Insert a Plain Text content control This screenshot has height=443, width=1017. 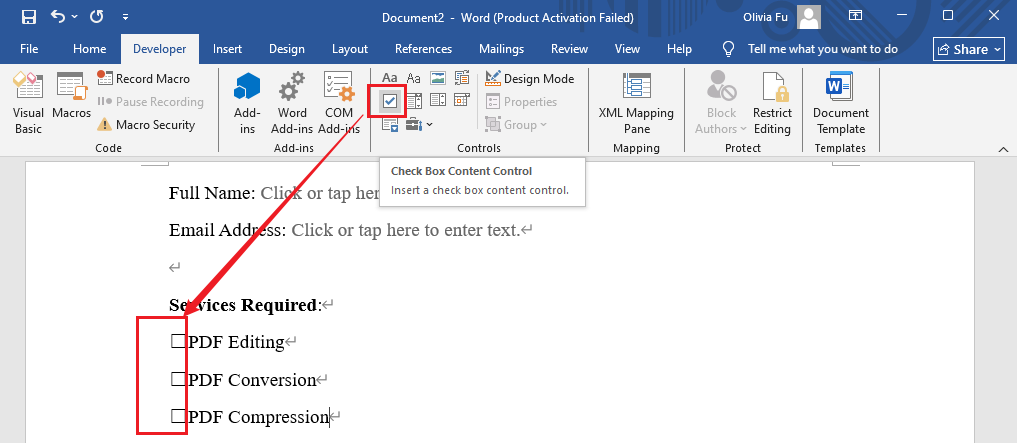click(414, 78)
